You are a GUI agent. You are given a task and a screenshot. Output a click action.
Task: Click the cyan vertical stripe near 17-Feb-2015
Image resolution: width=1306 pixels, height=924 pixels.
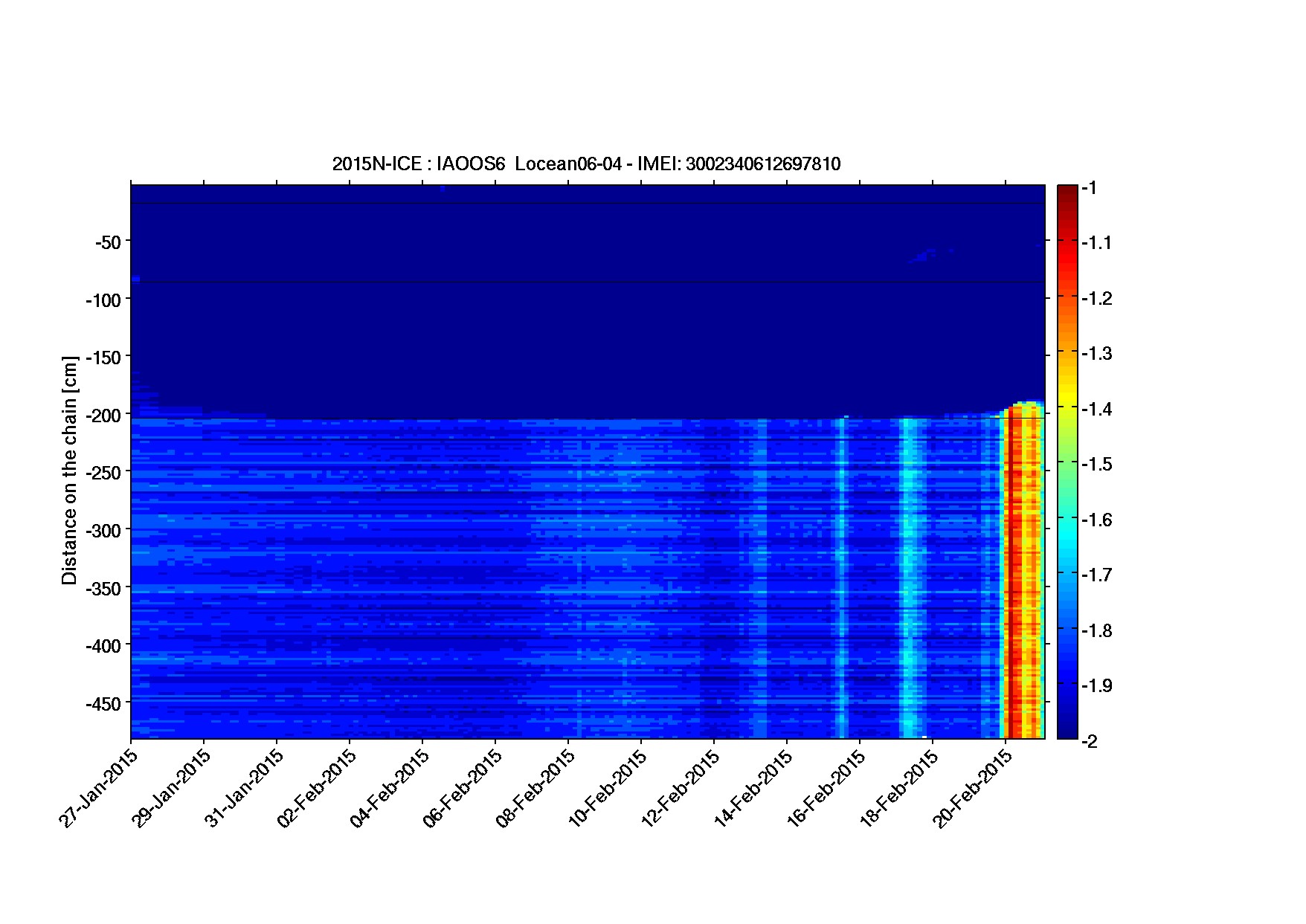point(907,572)
